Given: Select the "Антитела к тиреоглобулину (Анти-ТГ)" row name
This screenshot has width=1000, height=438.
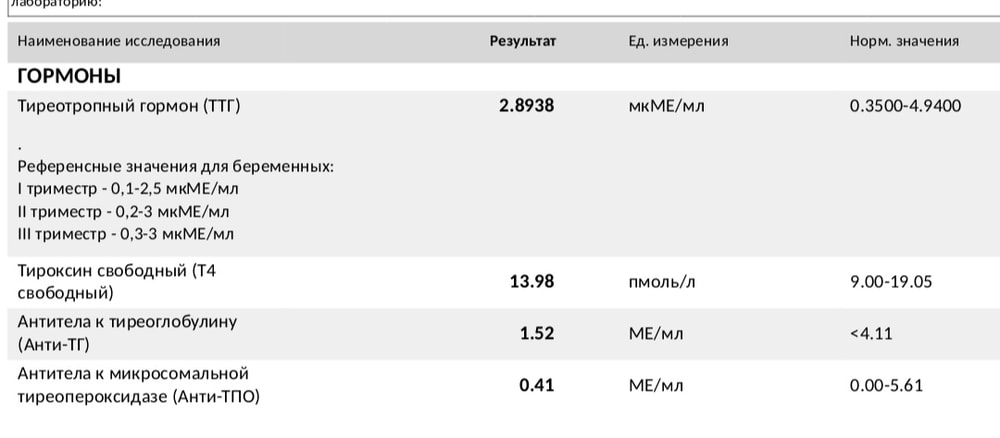Looking at the screenshot, I should coord(128,333).
